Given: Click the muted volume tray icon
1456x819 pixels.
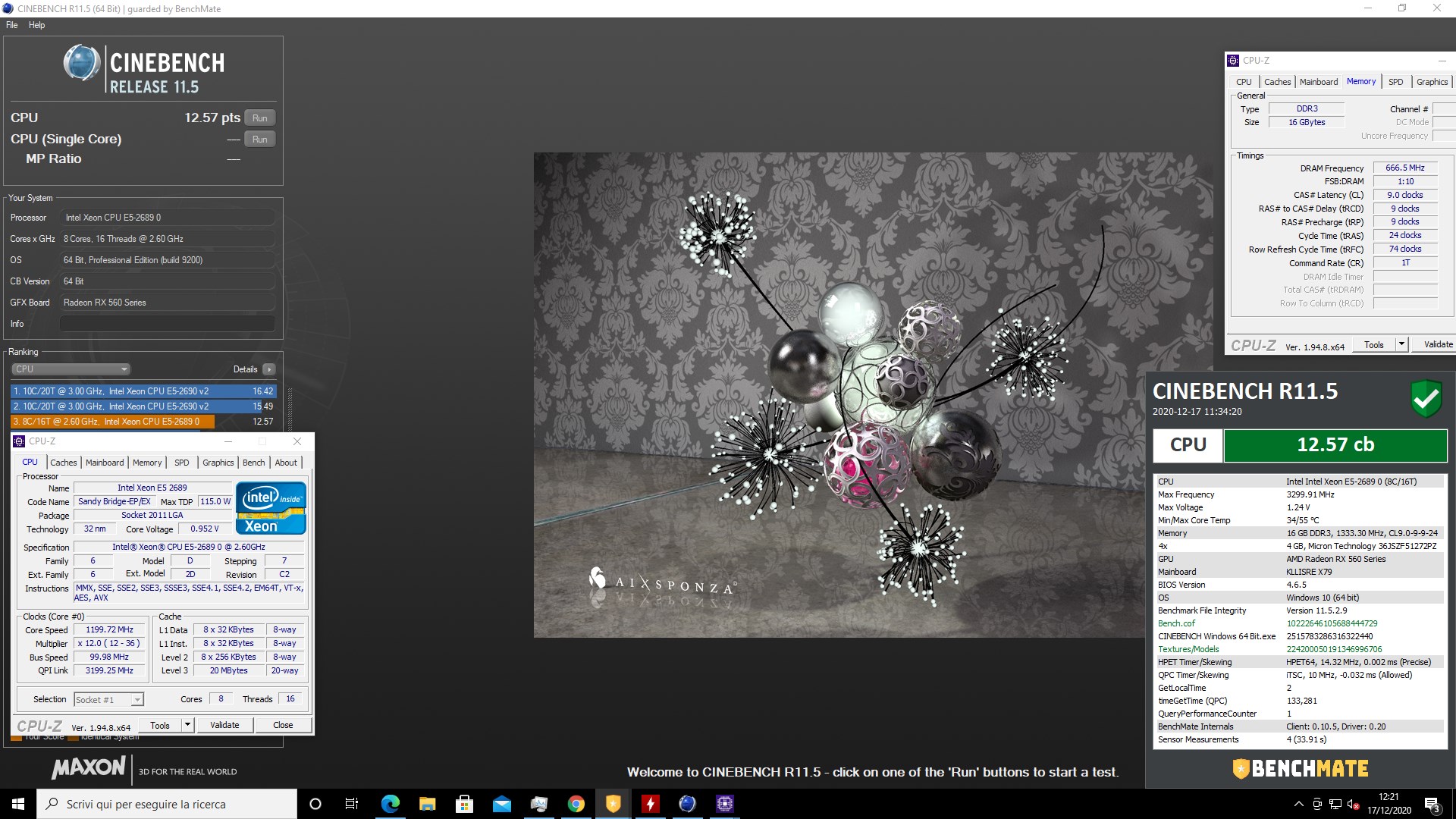Looking at the screenshot, I should 1351,804.
